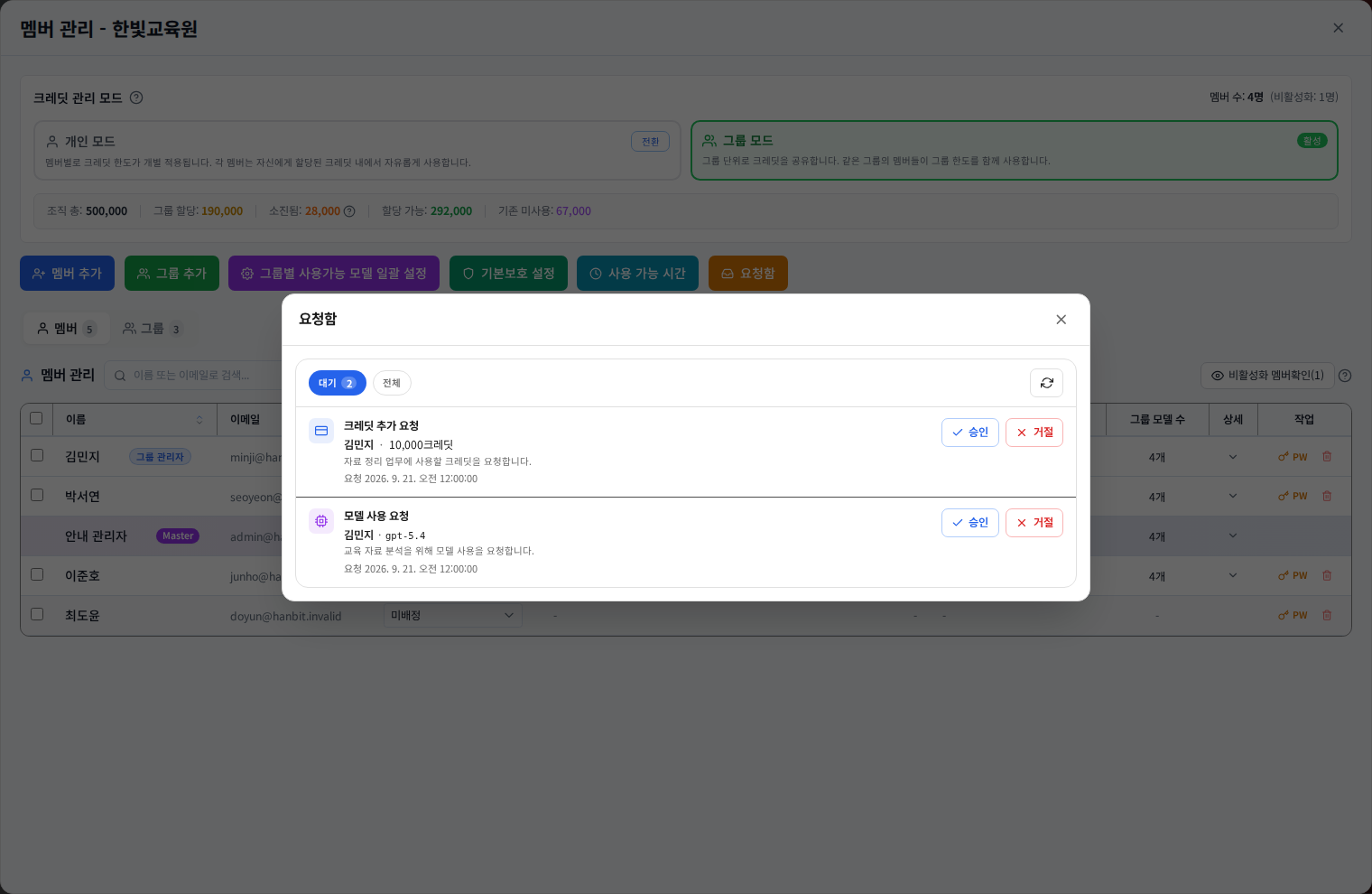The height and width of the screenshot is (894, 1372).
Task: Switch to the 대기 tab
Action: point(337,383)
